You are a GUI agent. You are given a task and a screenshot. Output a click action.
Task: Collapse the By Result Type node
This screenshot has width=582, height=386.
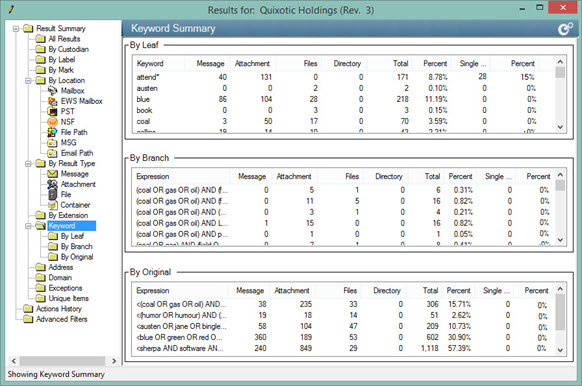(x=28, y=164)
